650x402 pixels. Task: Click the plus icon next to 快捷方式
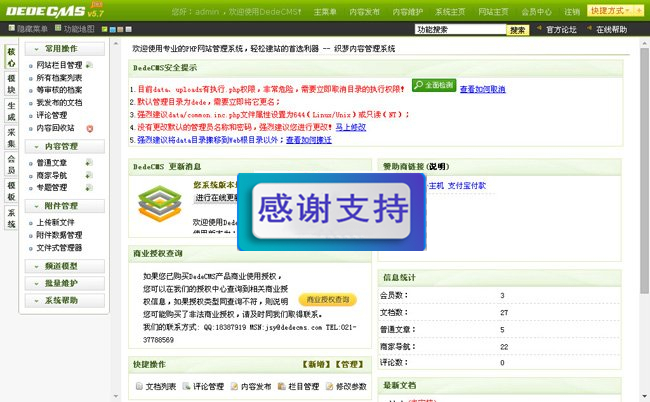click(x=639, y=10)
